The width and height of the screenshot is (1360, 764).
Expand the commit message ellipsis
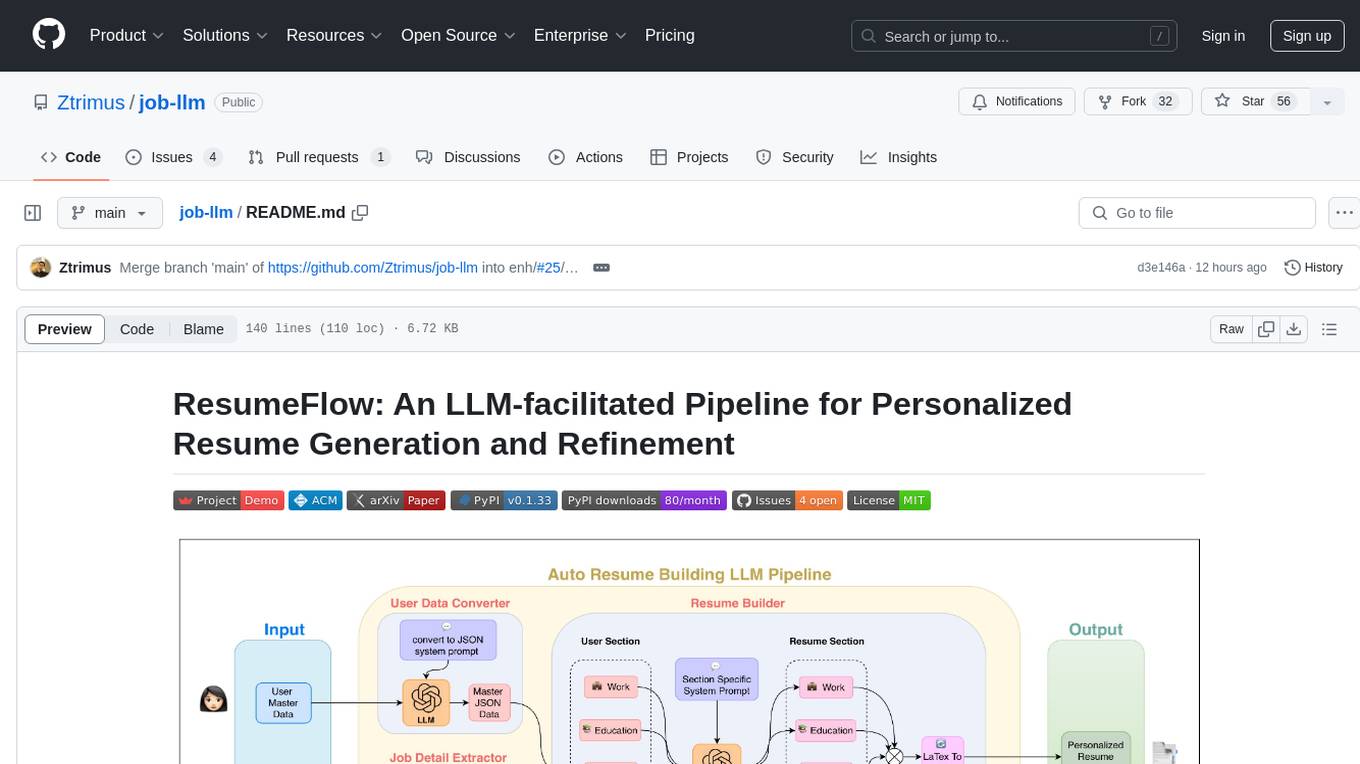(x=601, y=267)
